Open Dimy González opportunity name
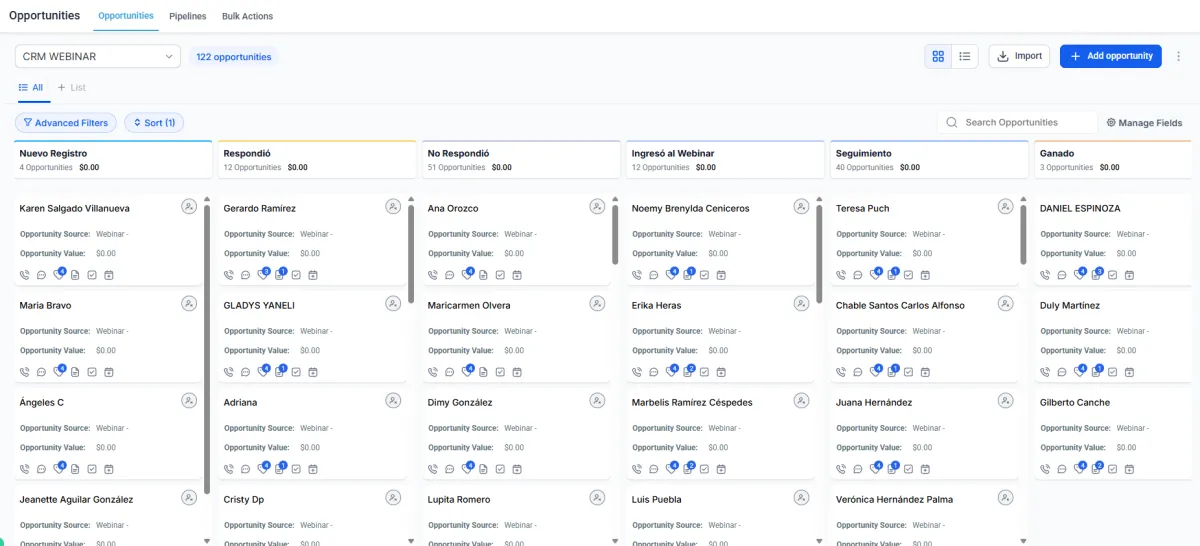 [460, 402]
